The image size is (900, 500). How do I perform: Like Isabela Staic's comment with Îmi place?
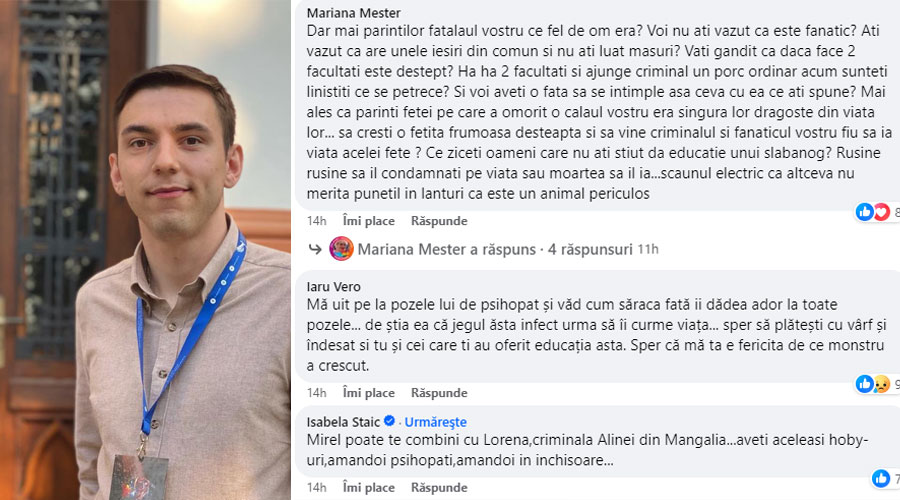368,488
